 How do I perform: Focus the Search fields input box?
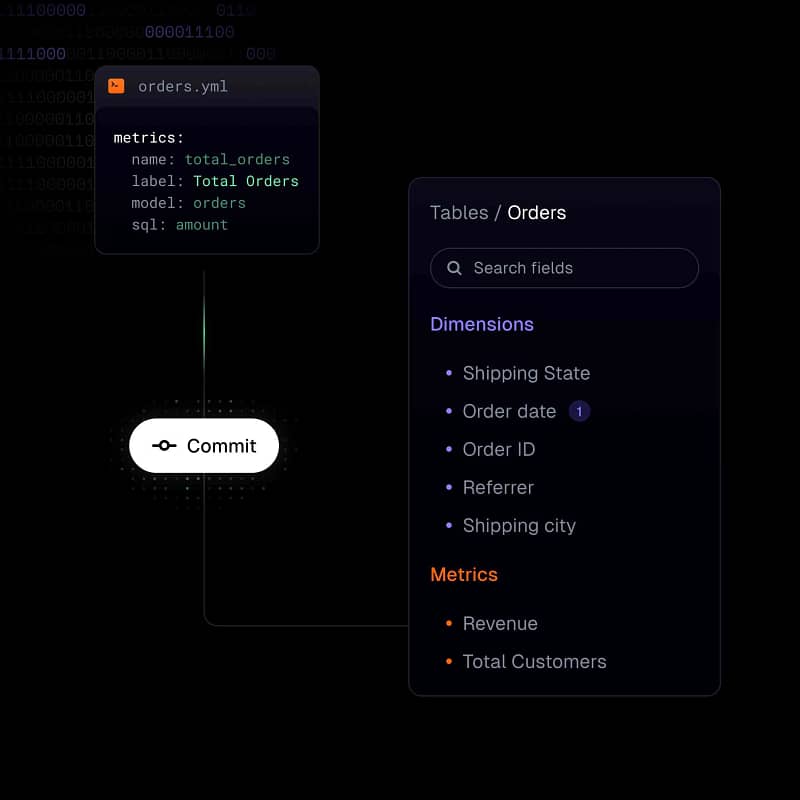564,268
